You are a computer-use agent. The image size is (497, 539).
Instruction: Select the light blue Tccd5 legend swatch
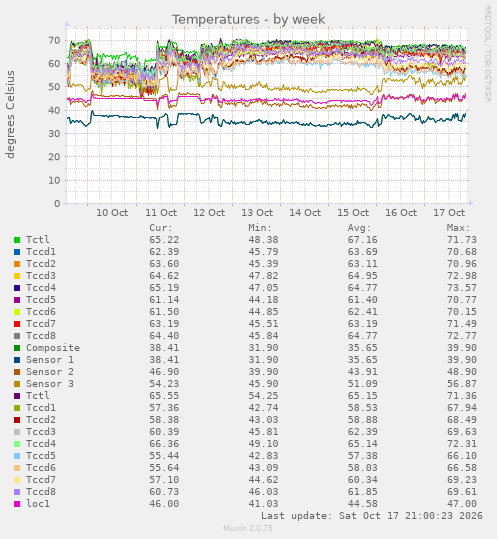(x=17, y=456)
